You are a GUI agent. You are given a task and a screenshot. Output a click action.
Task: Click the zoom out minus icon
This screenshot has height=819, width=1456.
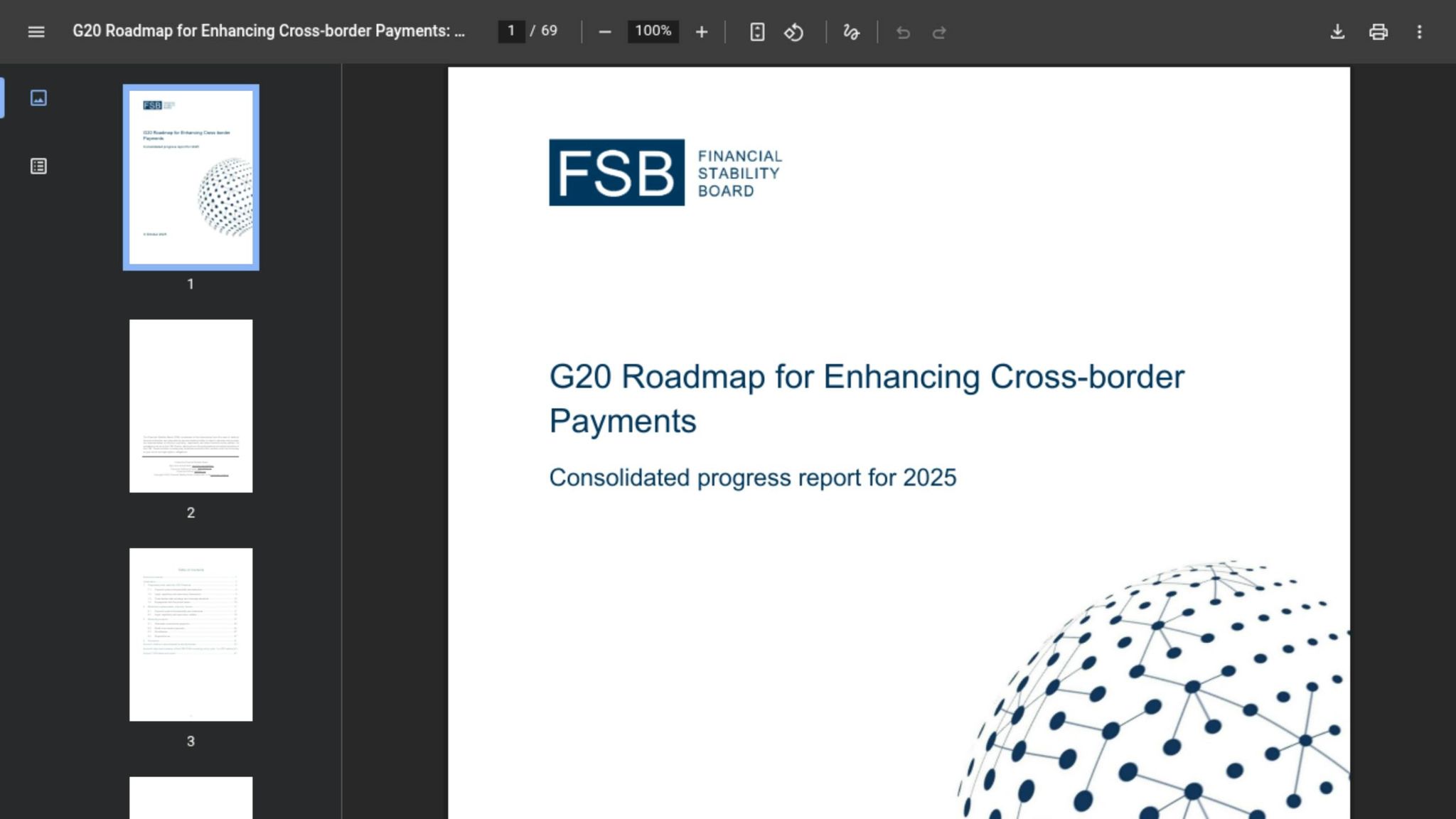[605, 32]
